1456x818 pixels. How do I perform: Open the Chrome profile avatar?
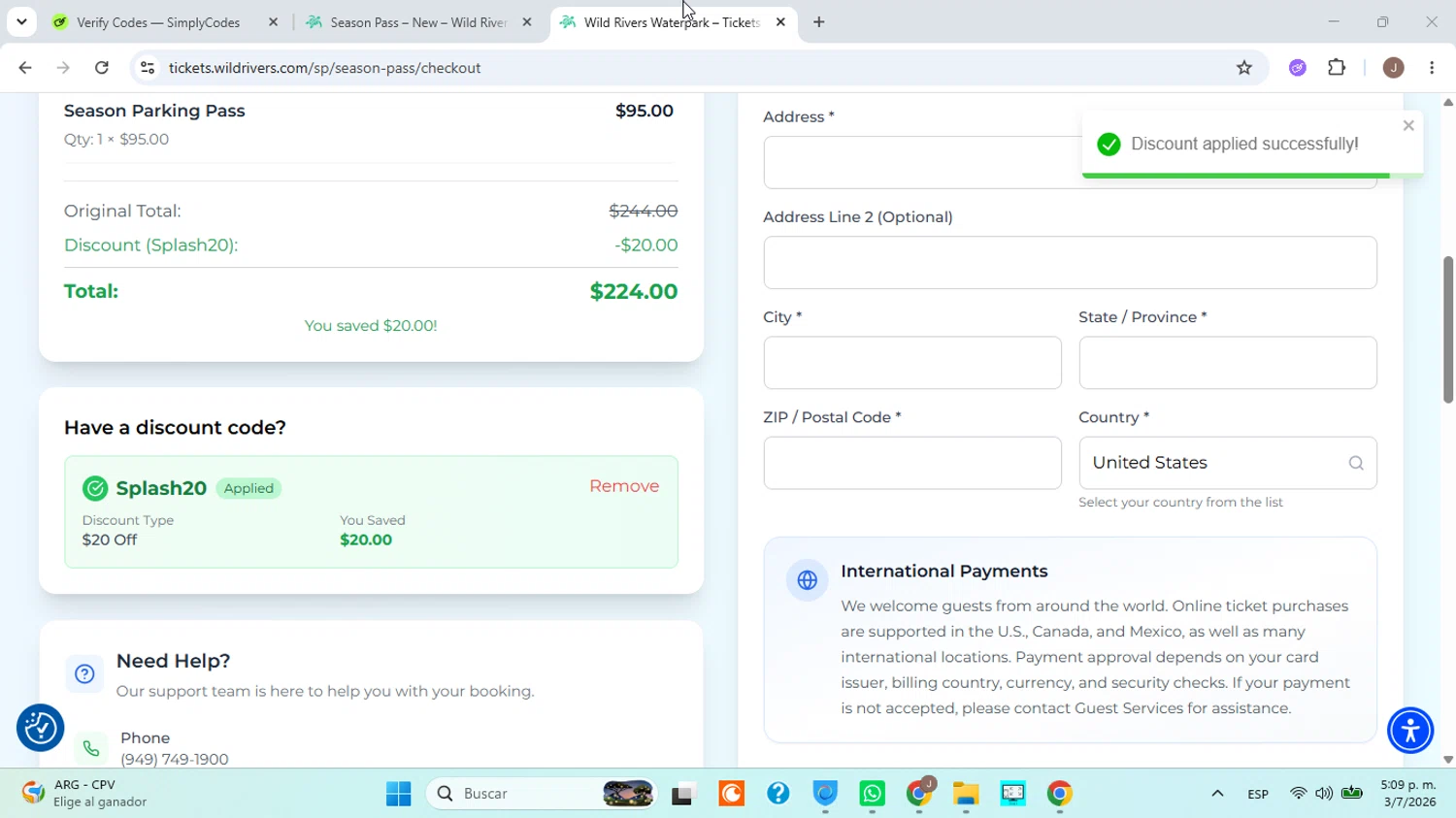tap(1393, 68)
